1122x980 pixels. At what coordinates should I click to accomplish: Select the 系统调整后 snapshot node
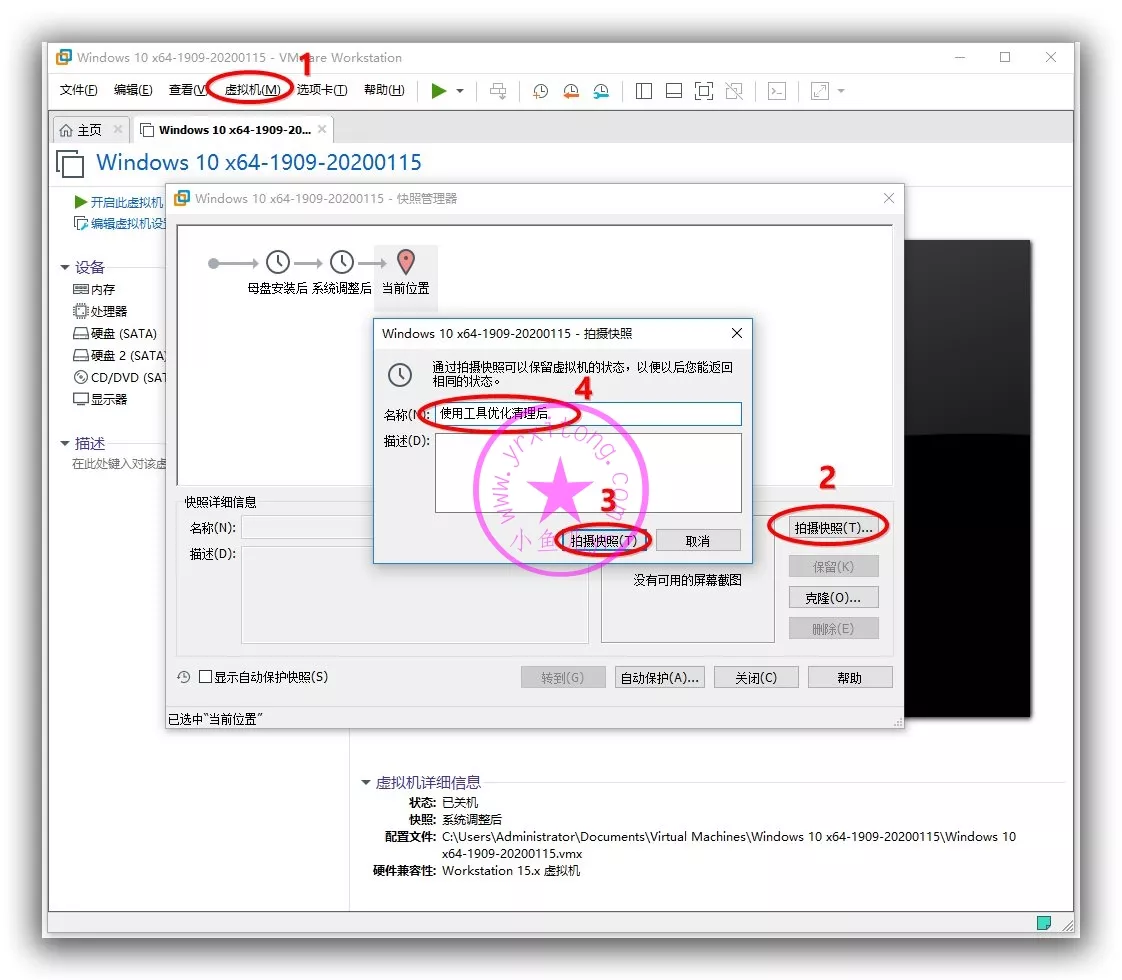342,263
